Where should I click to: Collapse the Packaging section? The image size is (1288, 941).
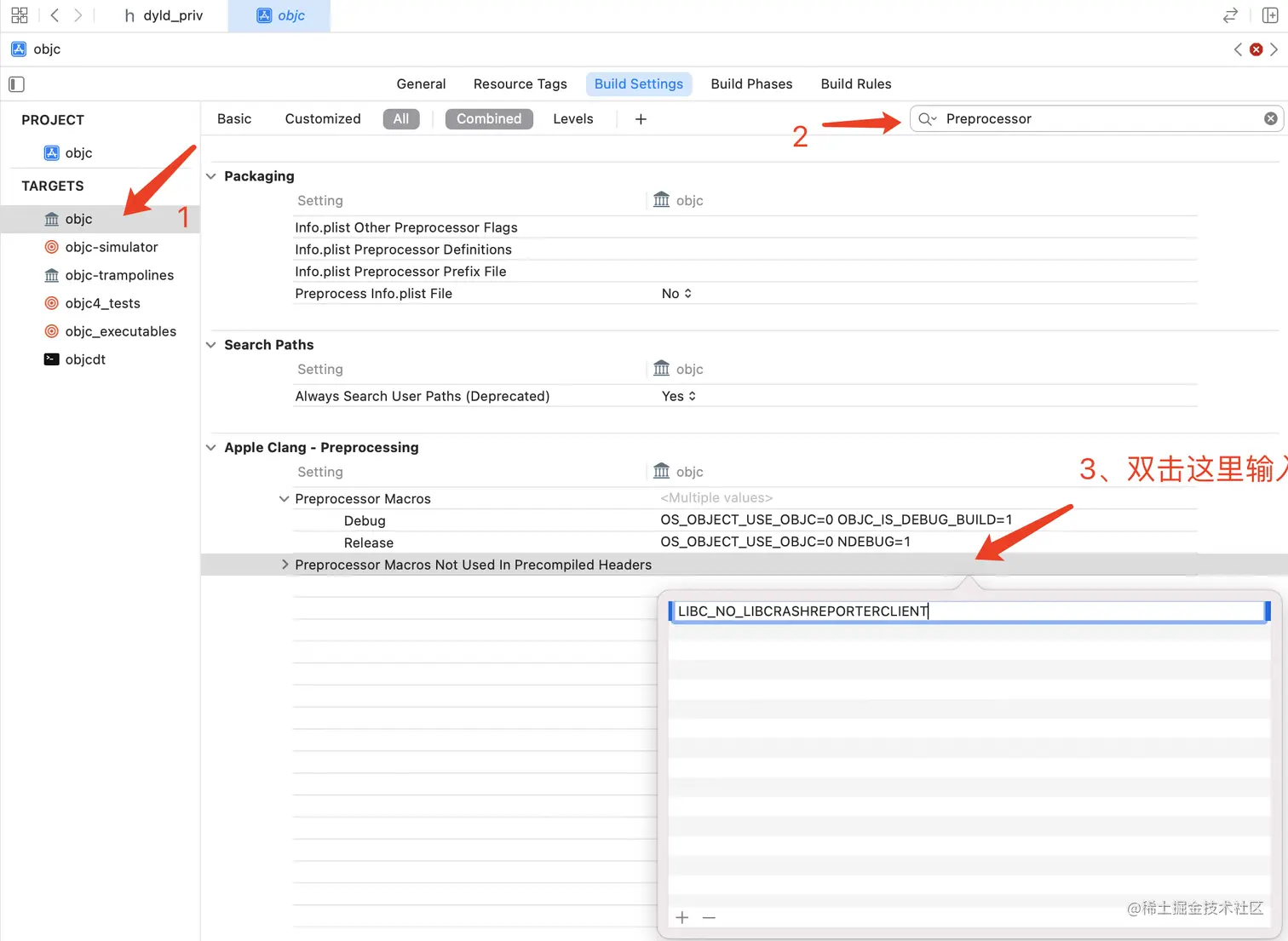(x=211, y=176)
